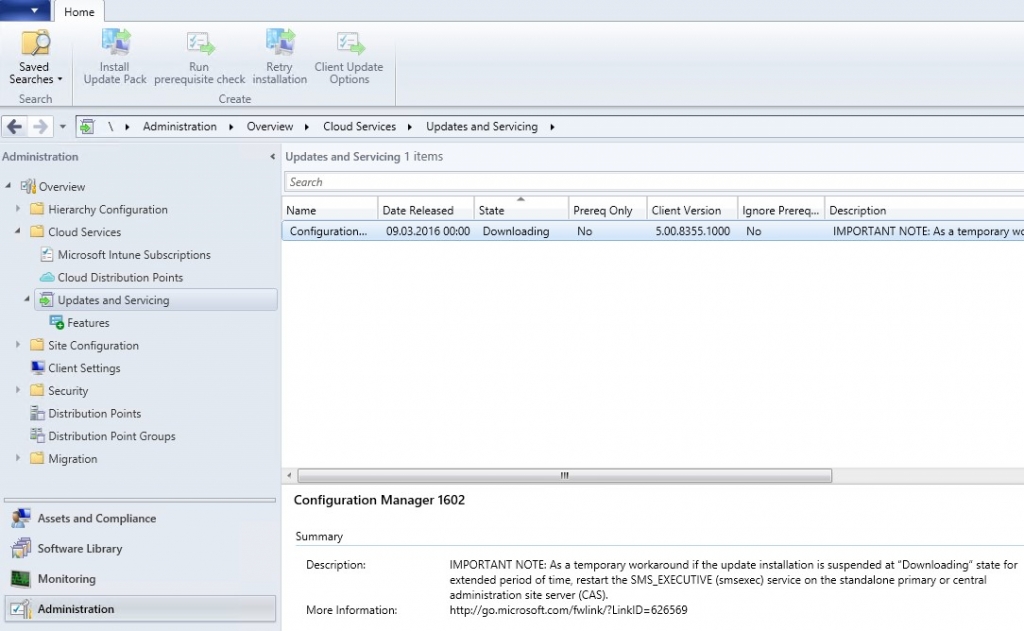Screen dimensions: 1024x631
Task: Select the Features tree item label
Action: coord(88,323)
